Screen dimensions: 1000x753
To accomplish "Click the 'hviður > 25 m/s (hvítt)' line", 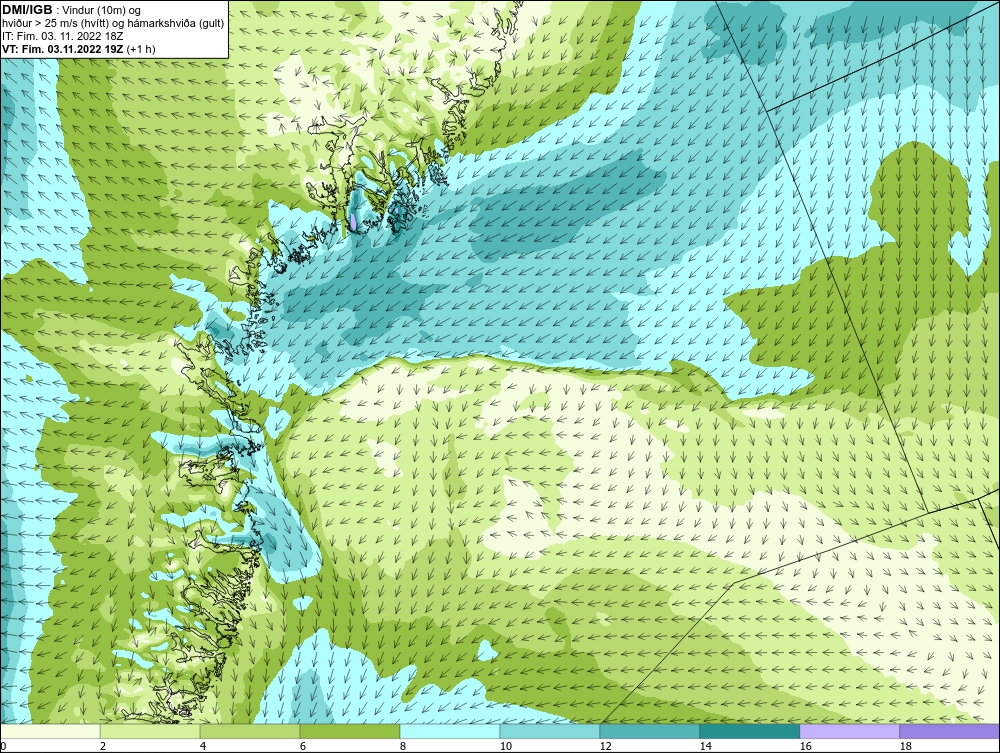I will pyautogui.click(x=57, y=24).
